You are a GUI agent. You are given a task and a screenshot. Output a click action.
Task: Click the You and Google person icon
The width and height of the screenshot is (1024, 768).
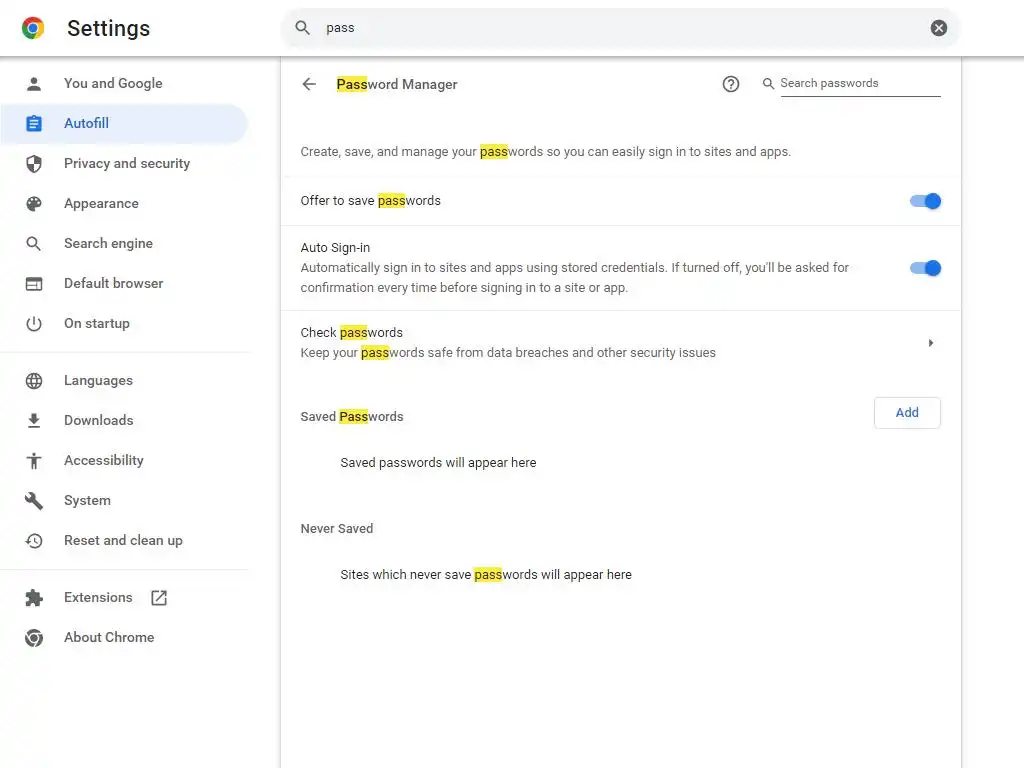[x=34, y=84]
